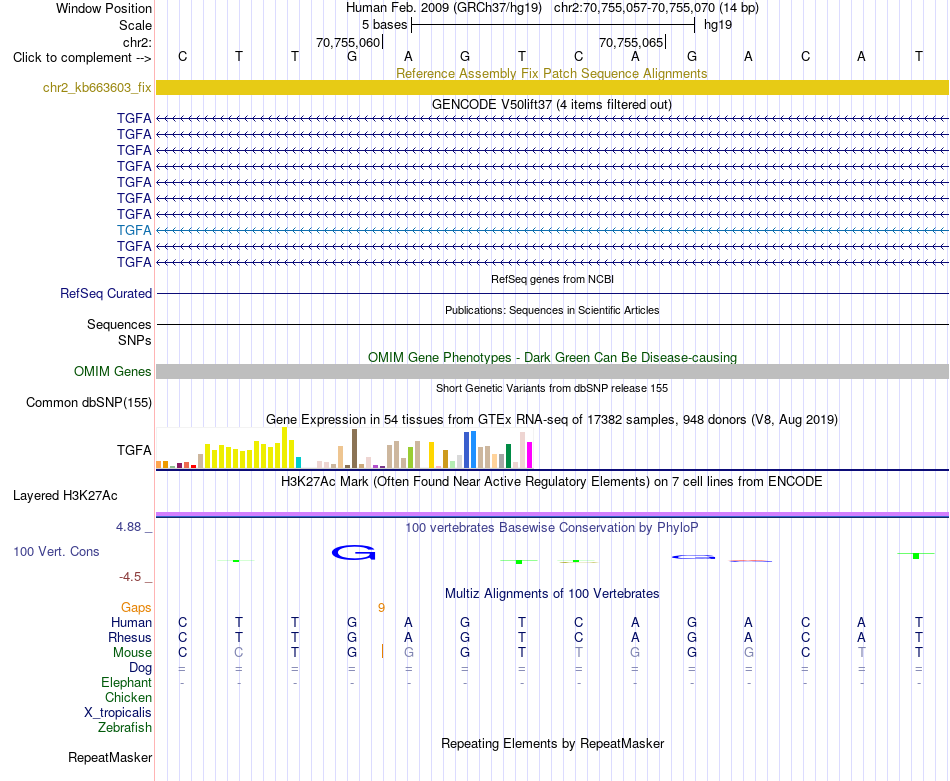950x781 pixels.
Task: Click the OMIM Genes label
Action: [112, 371]
